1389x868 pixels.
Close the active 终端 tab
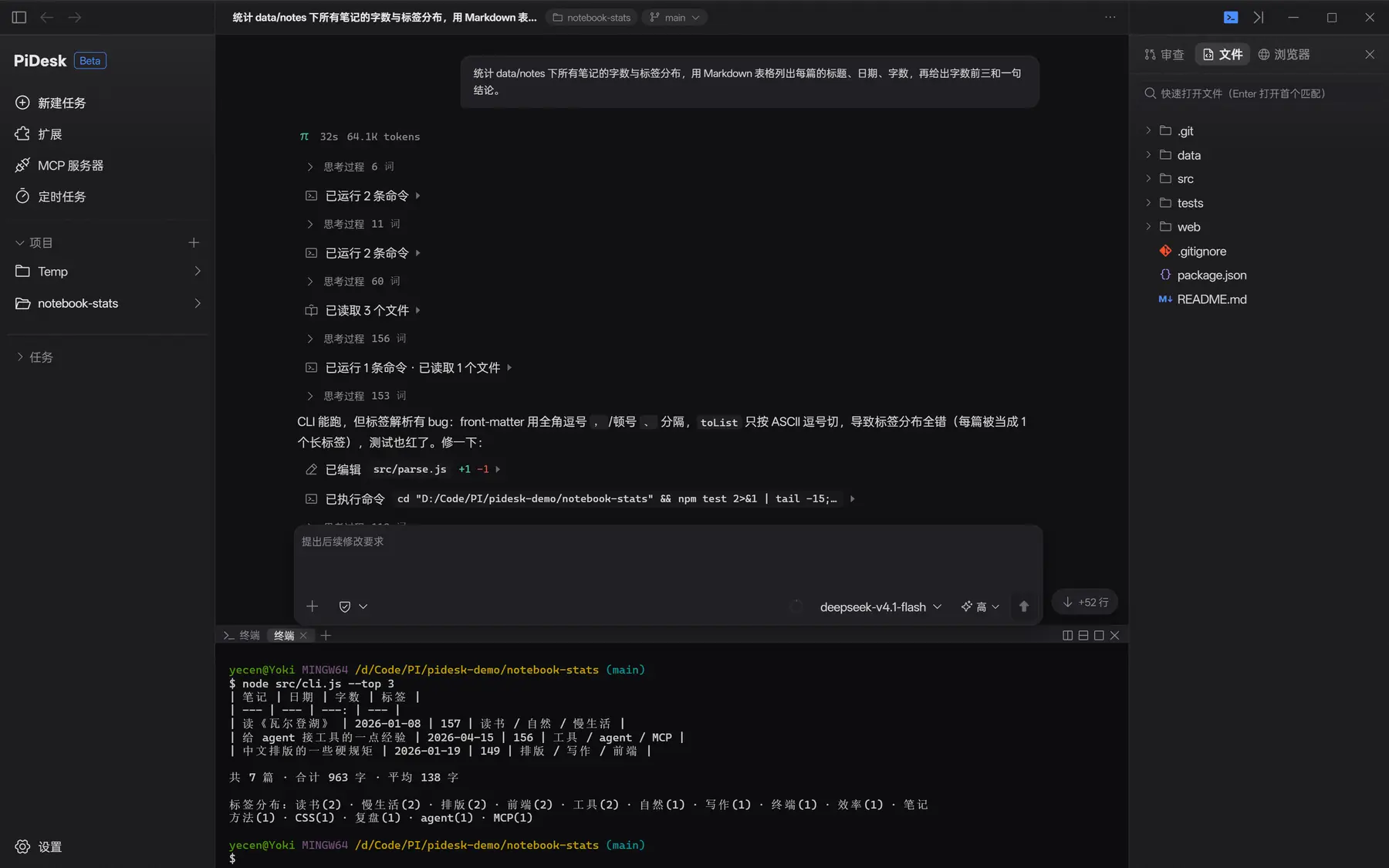coord(303,636)
